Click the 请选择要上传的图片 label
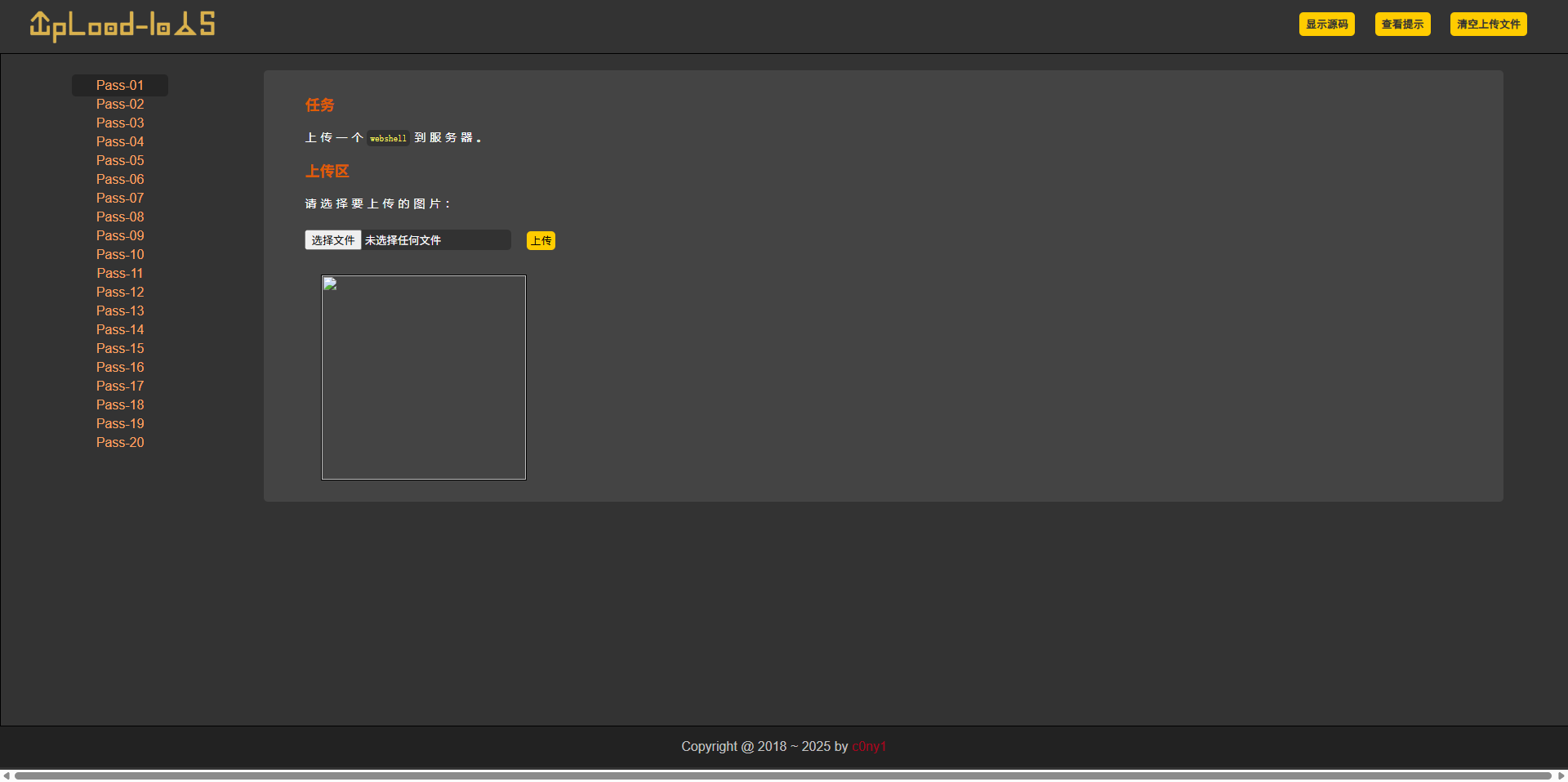1568x782 pixels. [x=377, y=203]
